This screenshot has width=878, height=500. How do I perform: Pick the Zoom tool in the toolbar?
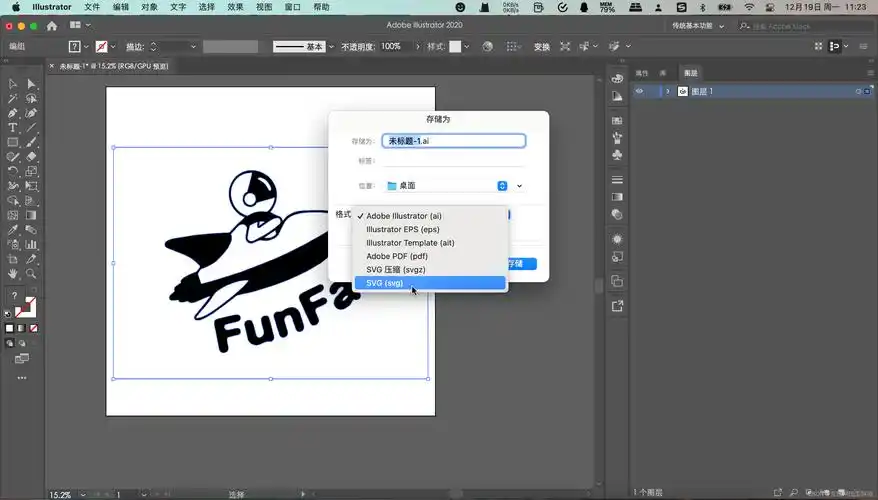(x=31, y=273)
